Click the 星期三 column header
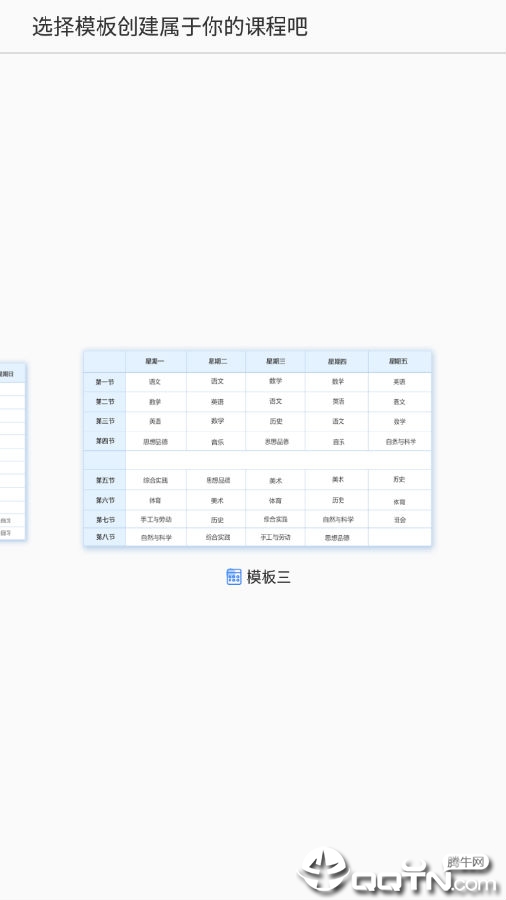 tap(275, 362)
